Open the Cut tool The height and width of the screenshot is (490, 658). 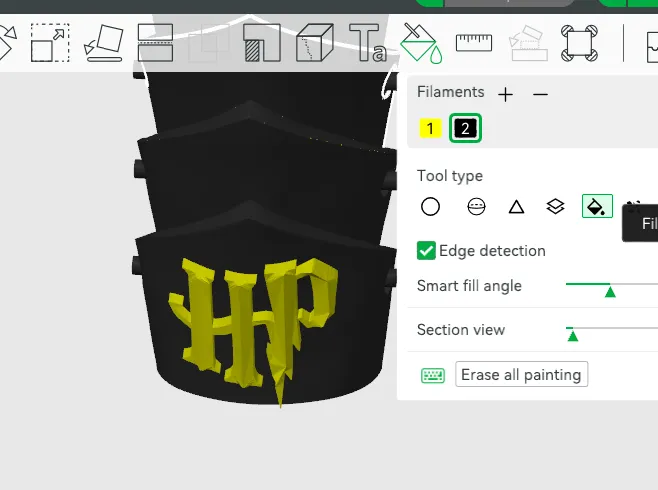click(x=155, y=43)
